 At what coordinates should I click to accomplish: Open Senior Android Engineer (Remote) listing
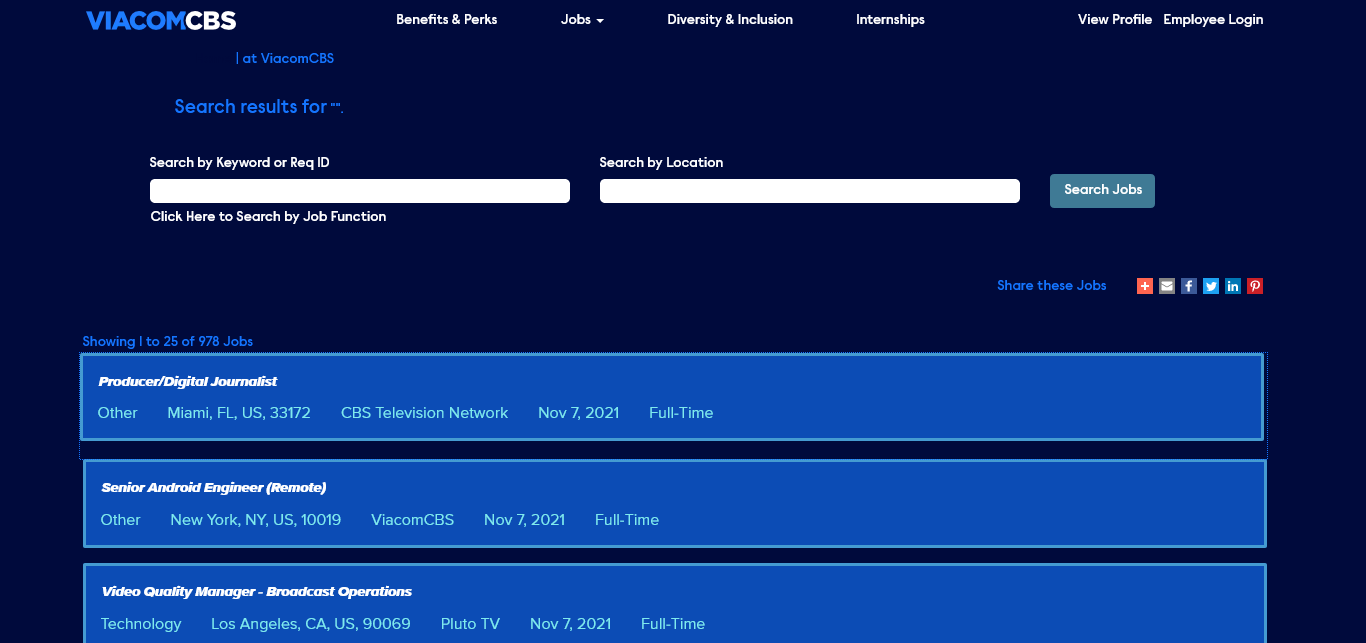click(x=214, y=488)
